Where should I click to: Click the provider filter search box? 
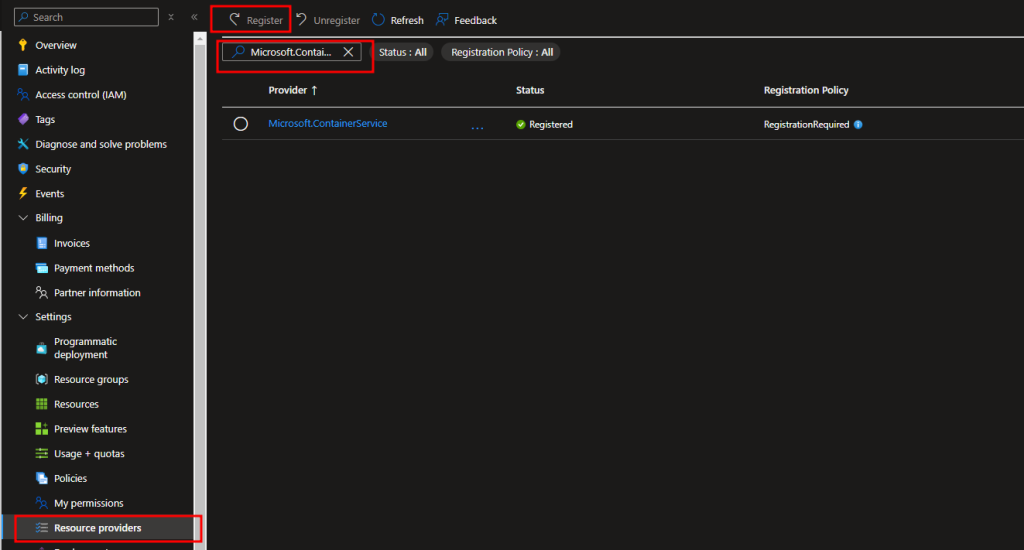click(291, 52)
